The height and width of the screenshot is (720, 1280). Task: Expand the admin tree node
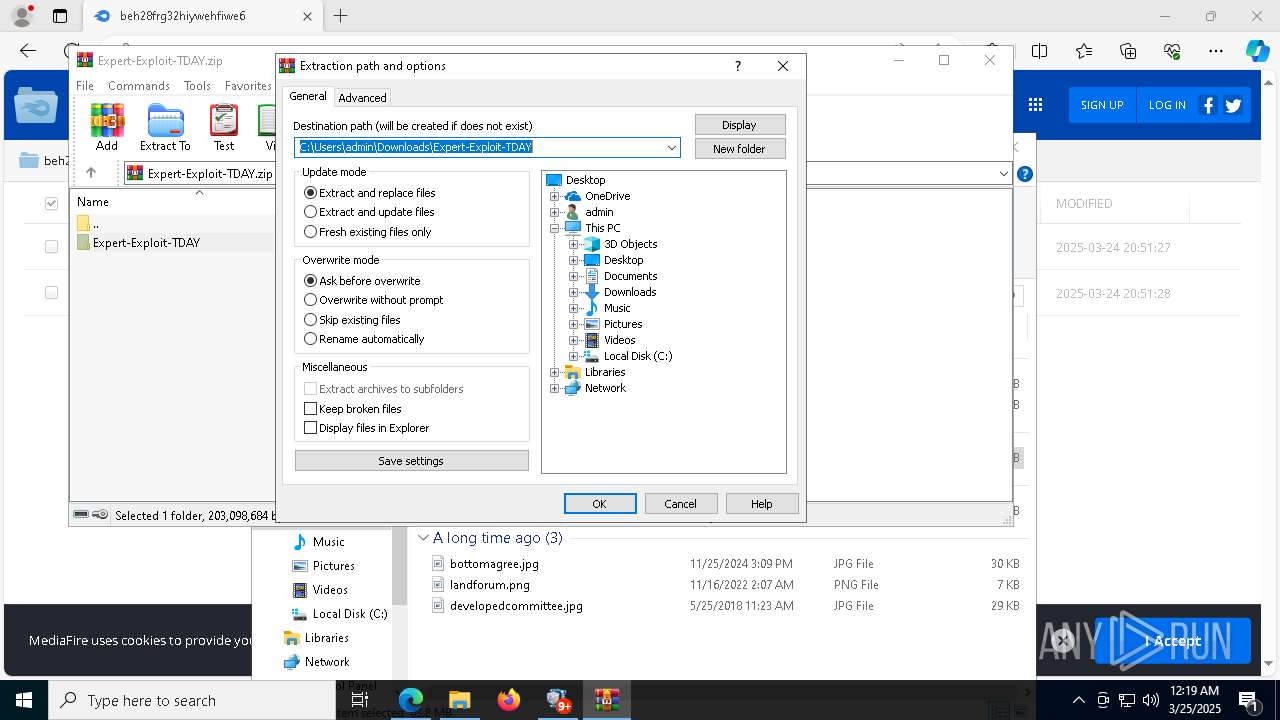click(x=555, y=212)
